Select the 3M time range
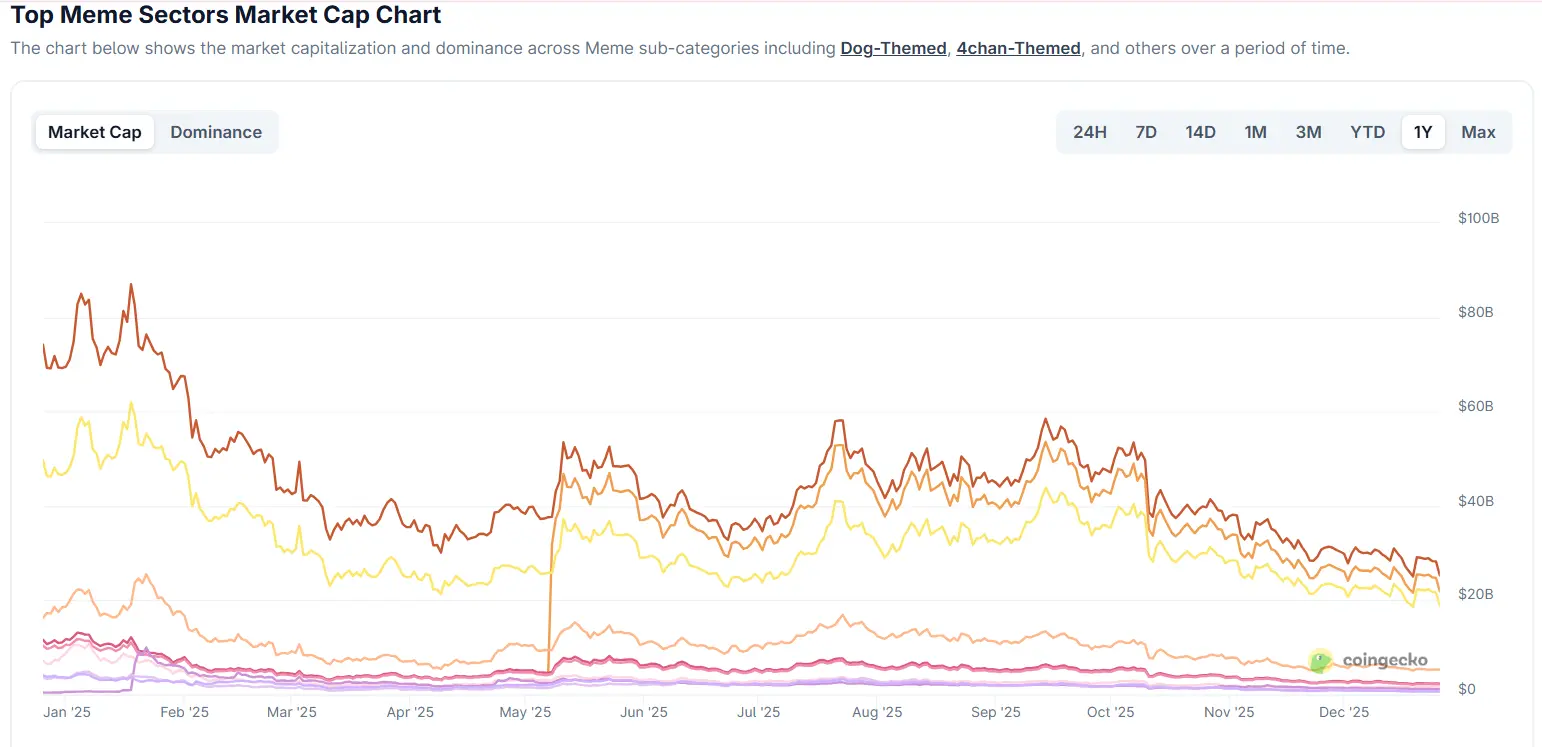 click(1308, 131)
